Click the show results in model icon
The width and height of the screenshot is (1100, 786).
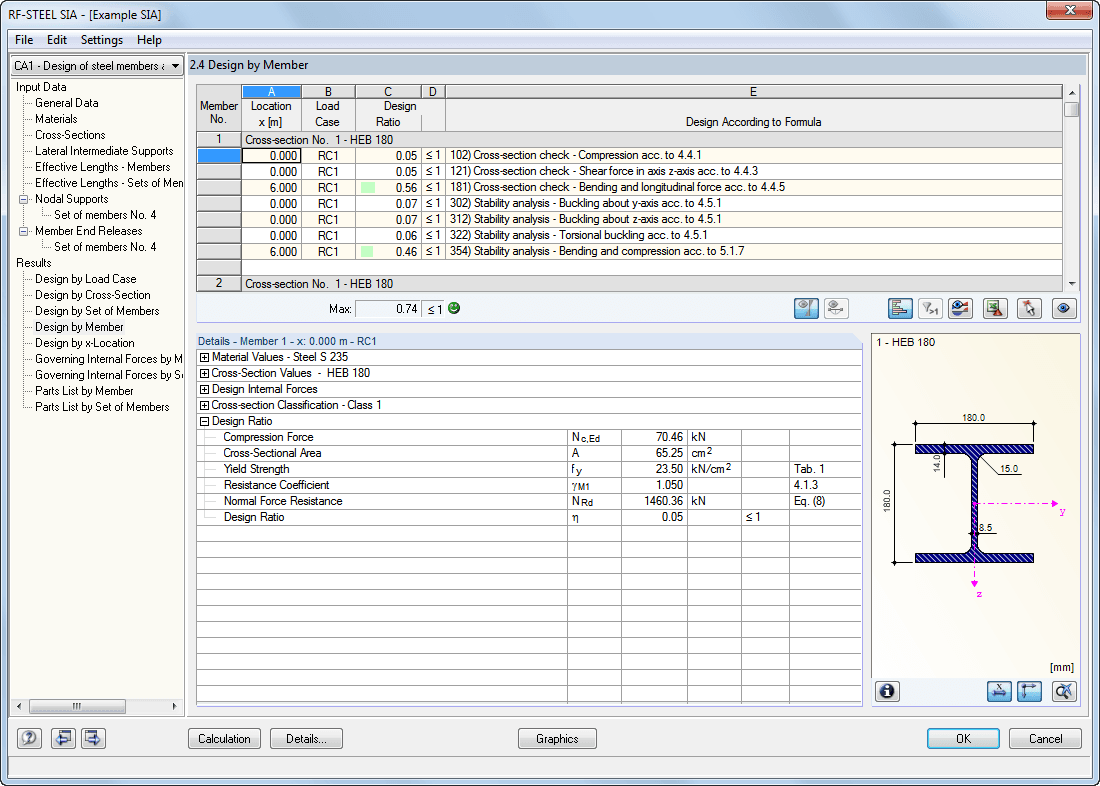click(836, 308)
